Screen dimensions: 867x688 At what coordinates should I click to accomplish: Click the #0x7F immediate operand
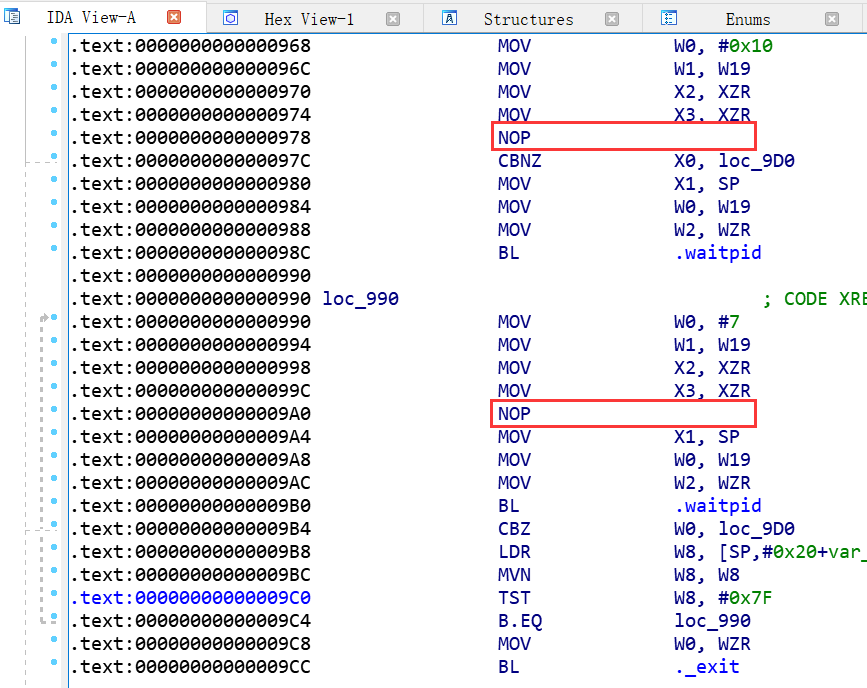(745, 597)
